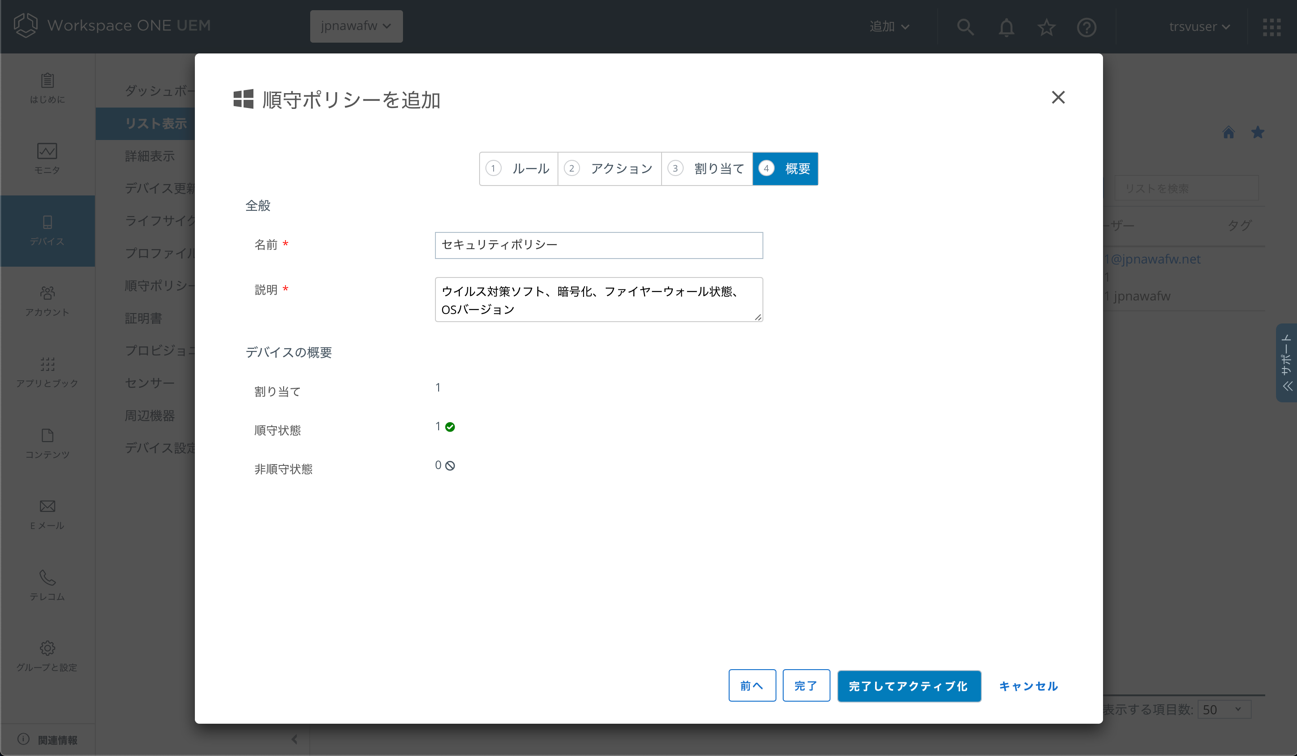Open 詳細表示 submenu item
The width and height of the screenshot is (1297, 756).
click(x=150, y=156)
